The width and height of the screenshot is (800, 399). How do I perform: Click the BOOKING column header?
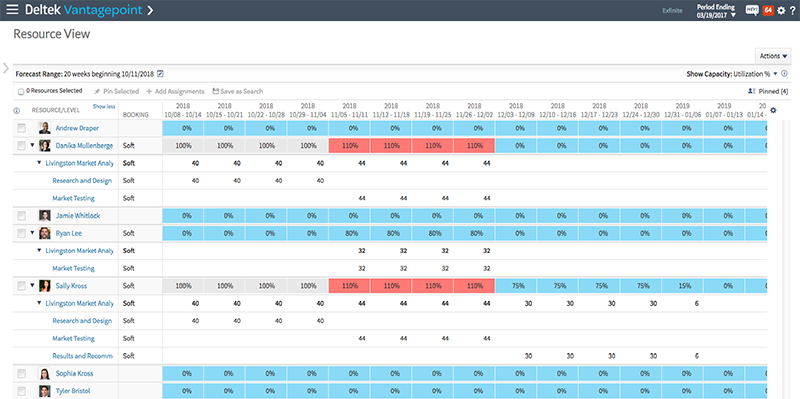[x=136, y=115]
